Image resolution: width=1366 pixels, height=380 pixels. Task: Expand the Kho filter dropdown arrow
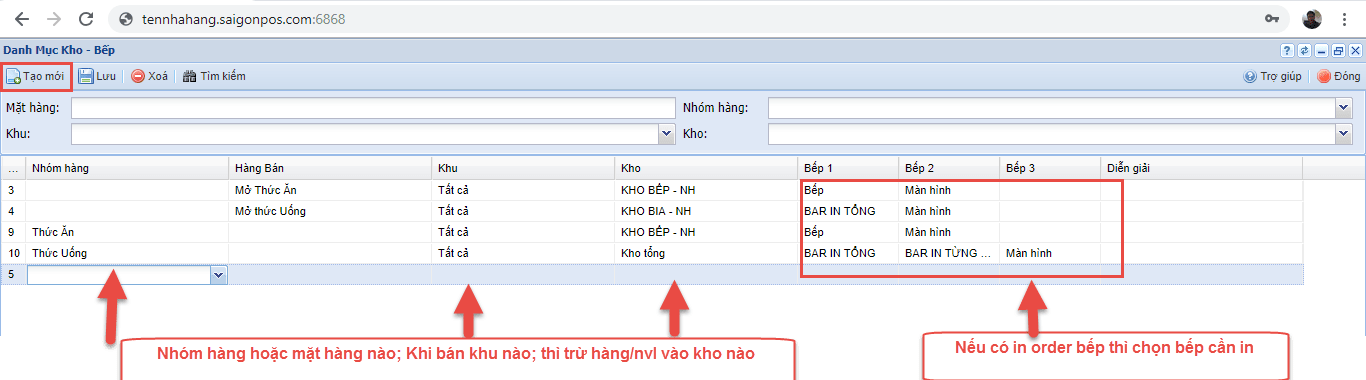(x=1343, y=133)
